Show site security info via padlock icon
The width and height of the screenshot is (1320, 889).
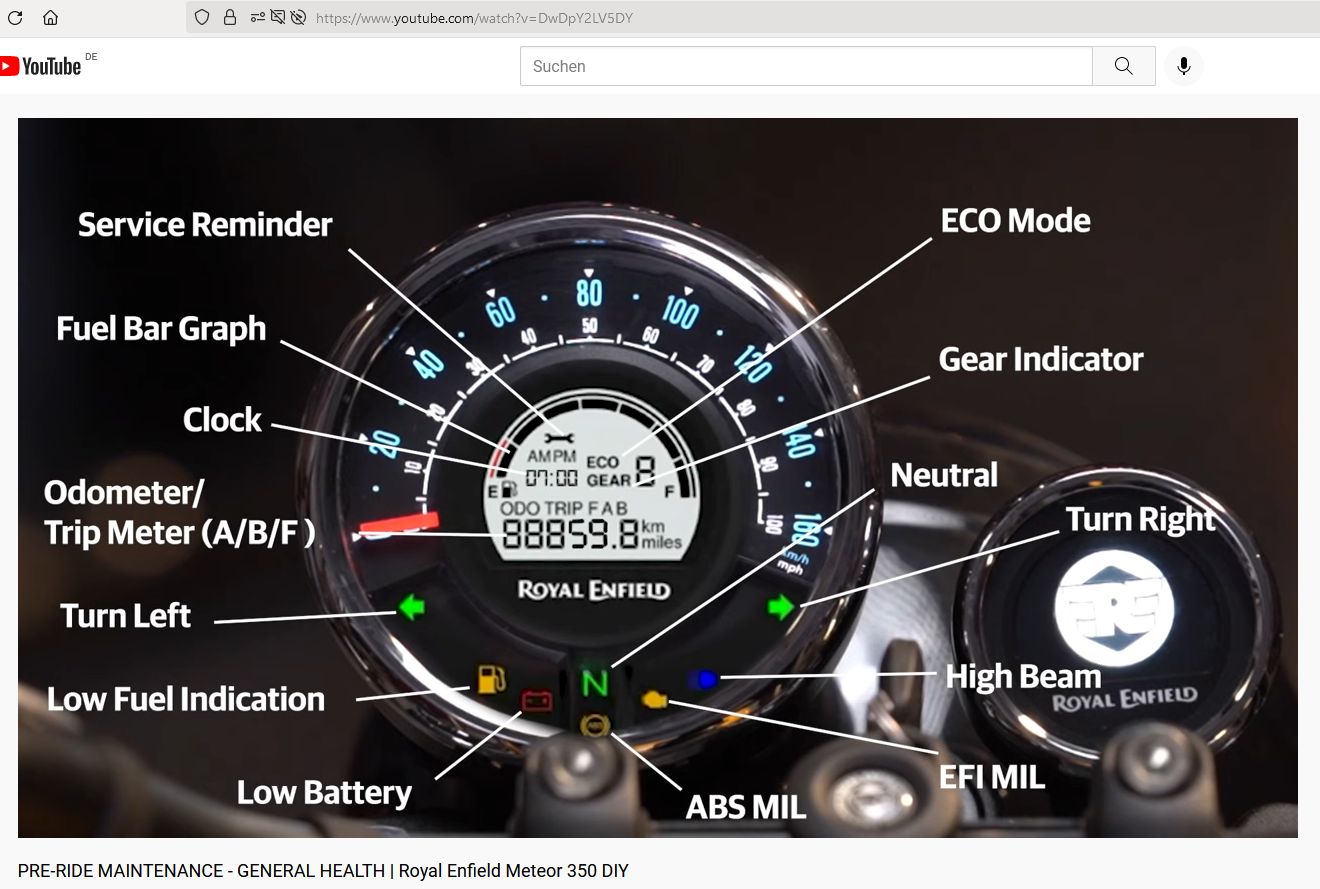coord(230,17)
